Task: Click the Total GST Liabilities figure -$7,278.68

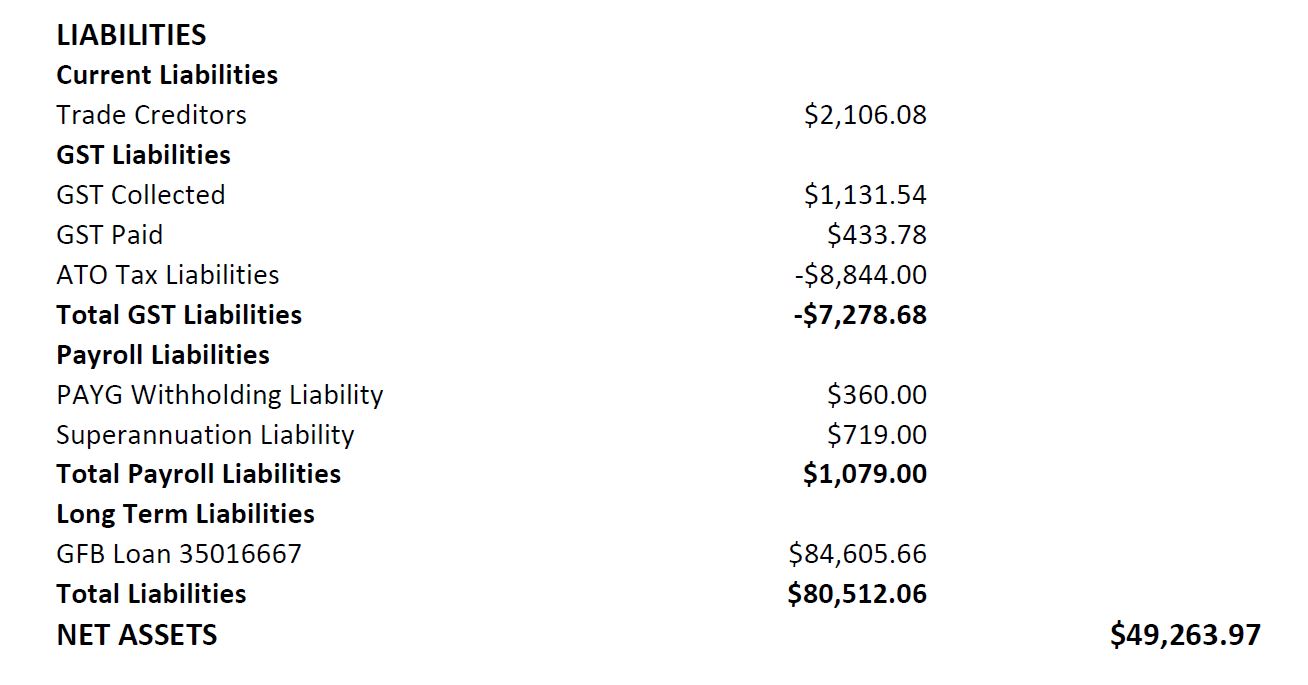Action: [x=860, y=315]
